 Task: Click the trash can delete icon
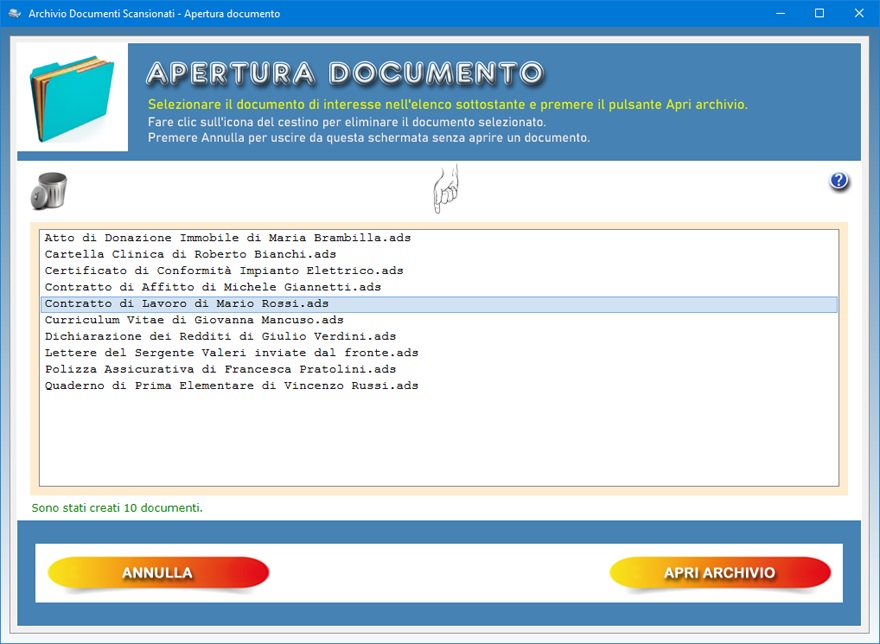tap(48, 191)
